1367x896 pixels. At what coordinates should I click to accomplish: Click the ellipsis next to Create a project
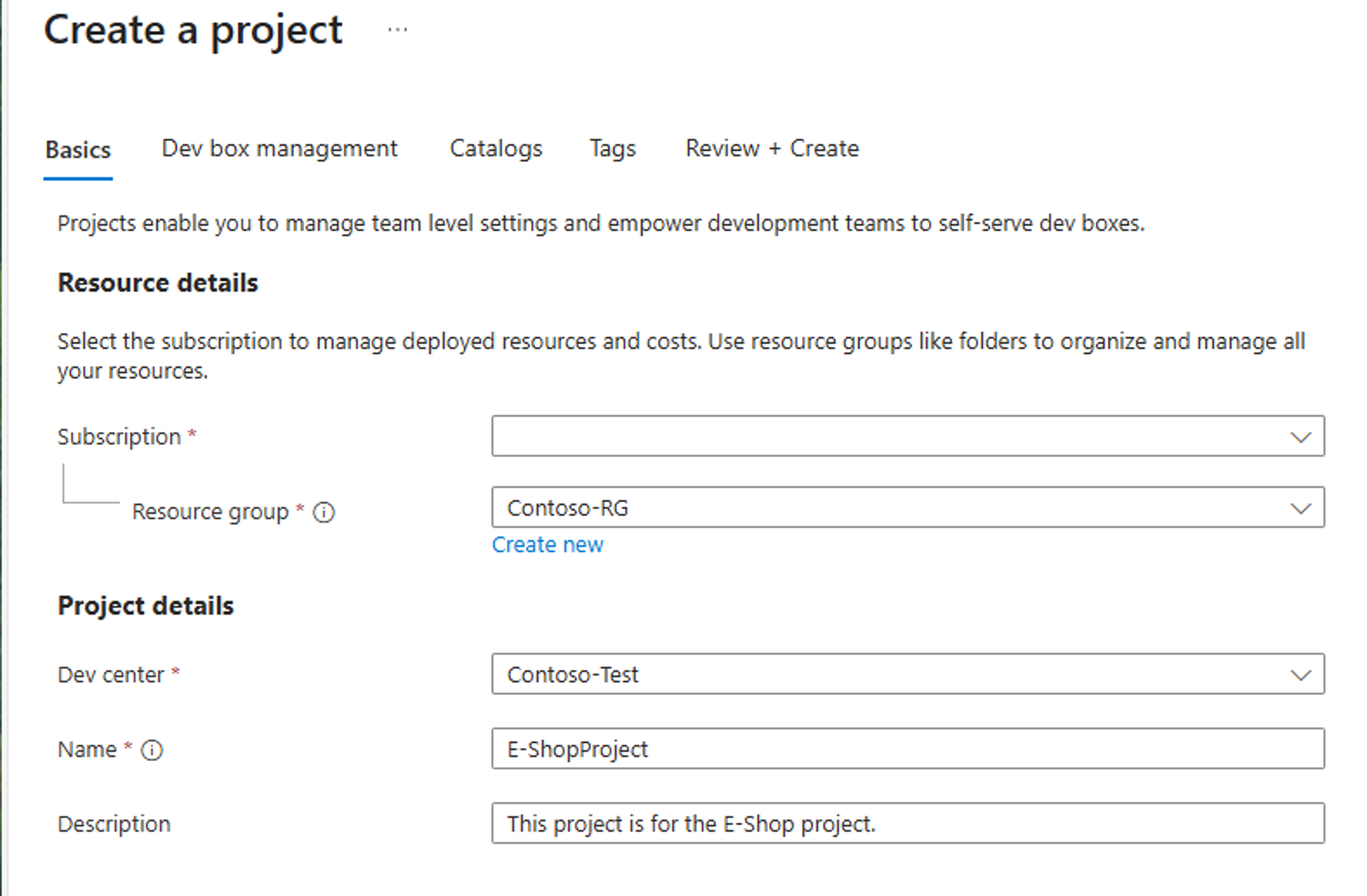(x=398, y=30)
